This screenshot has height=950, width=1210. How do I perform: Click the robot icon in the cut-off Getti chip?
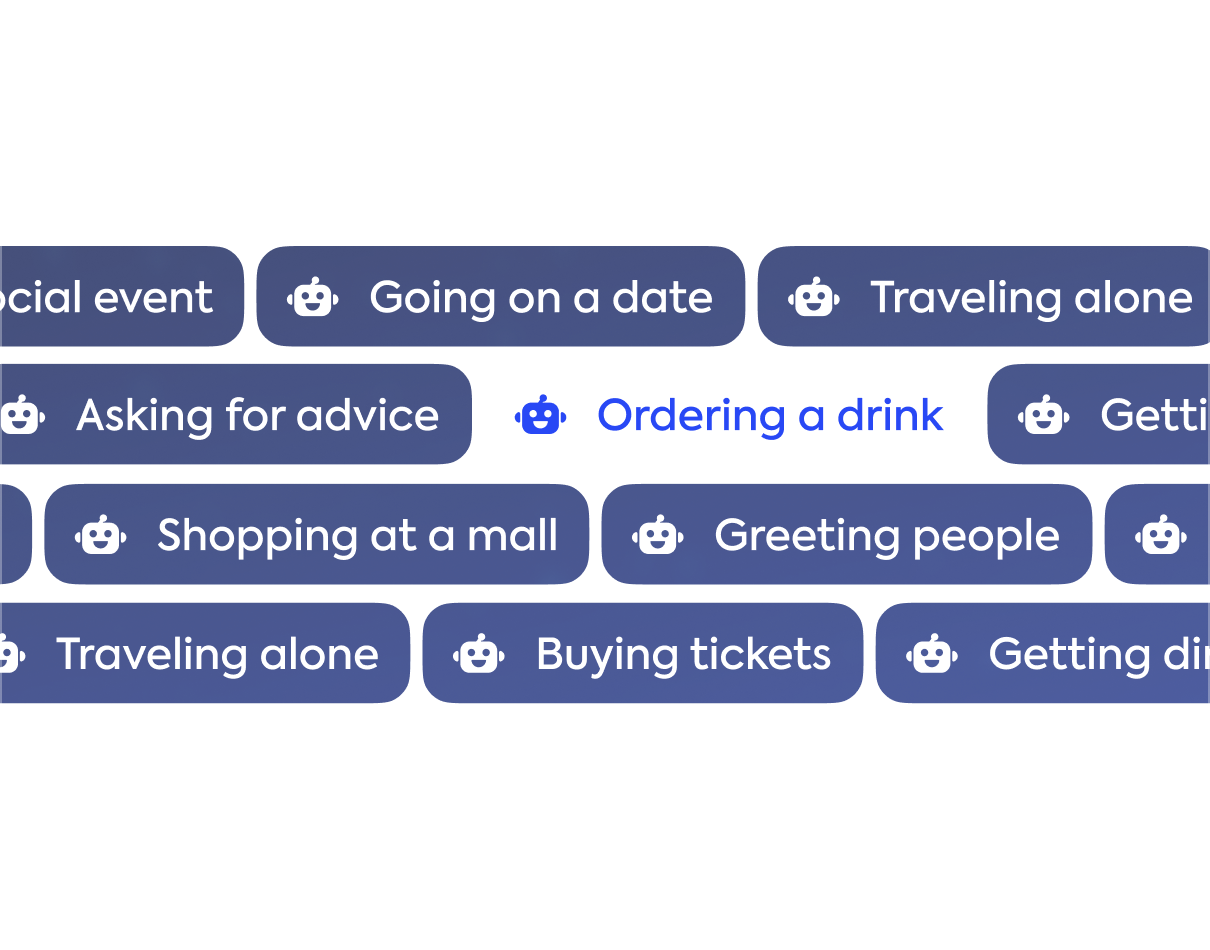(x=1044, y=415)
